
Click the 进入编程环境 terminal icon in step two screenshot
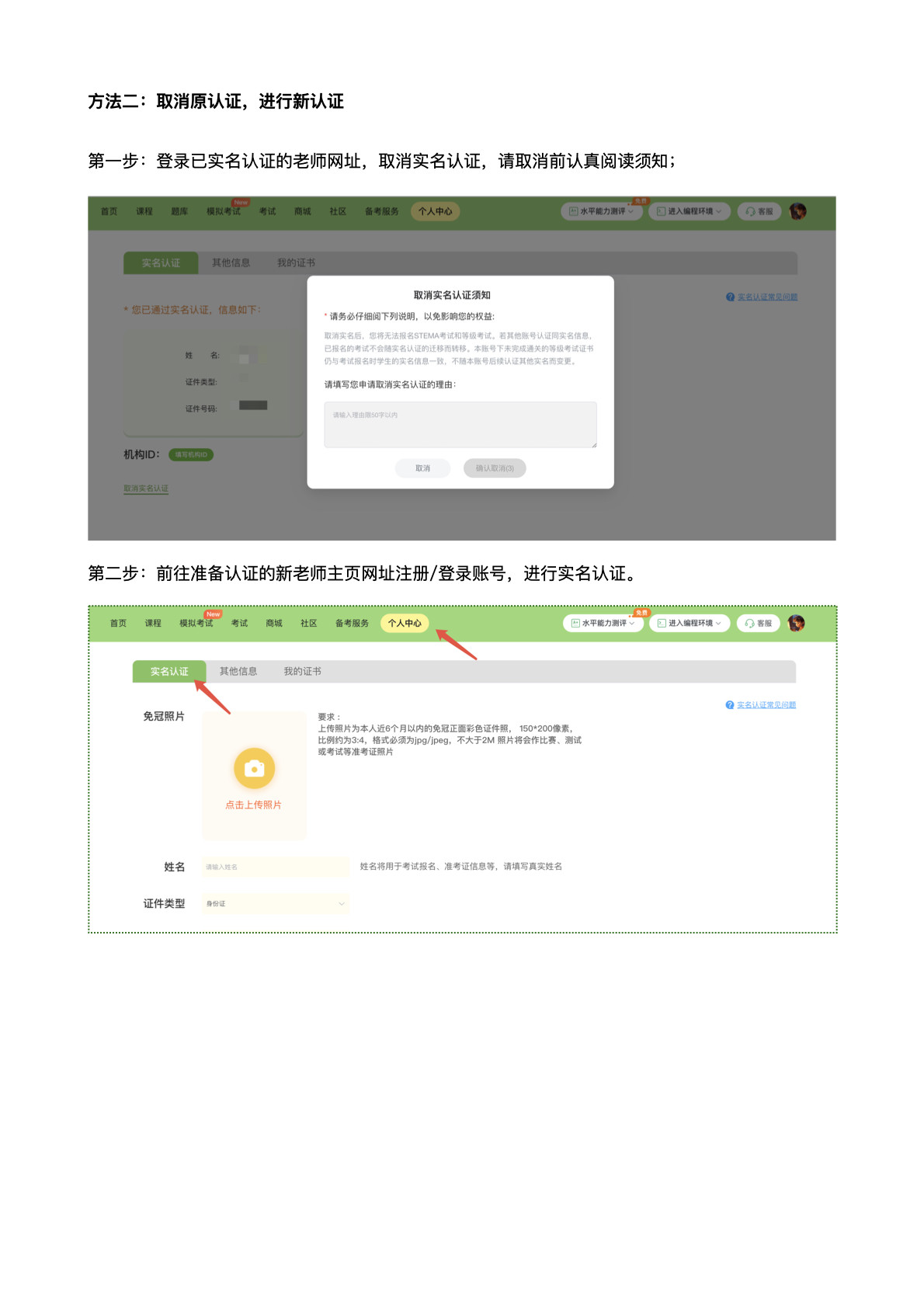(662, 624)
